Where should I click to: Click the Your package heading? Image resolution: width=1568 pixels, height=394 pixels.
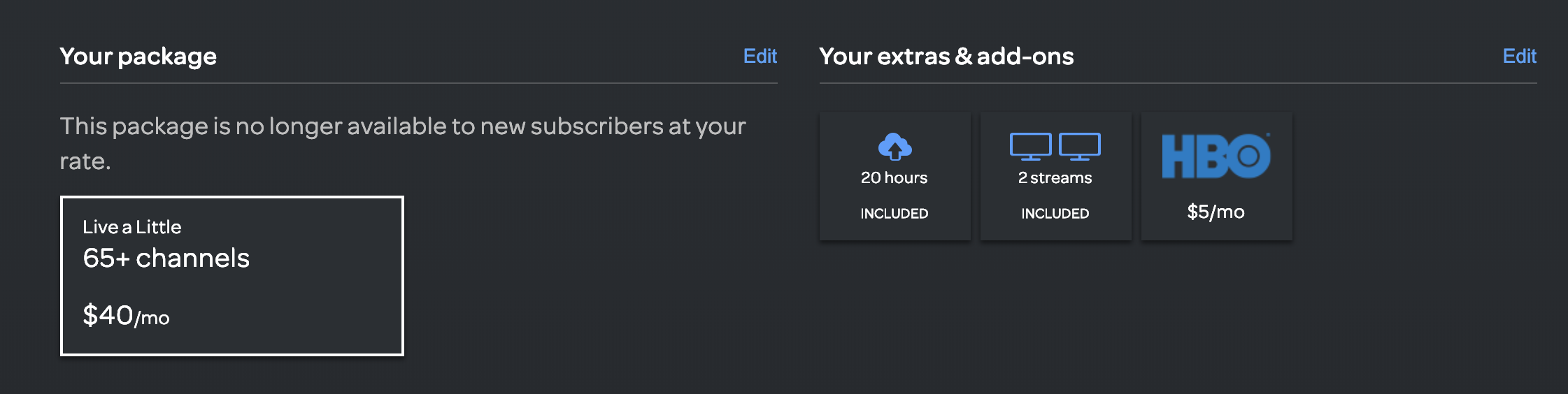[138, 56]
